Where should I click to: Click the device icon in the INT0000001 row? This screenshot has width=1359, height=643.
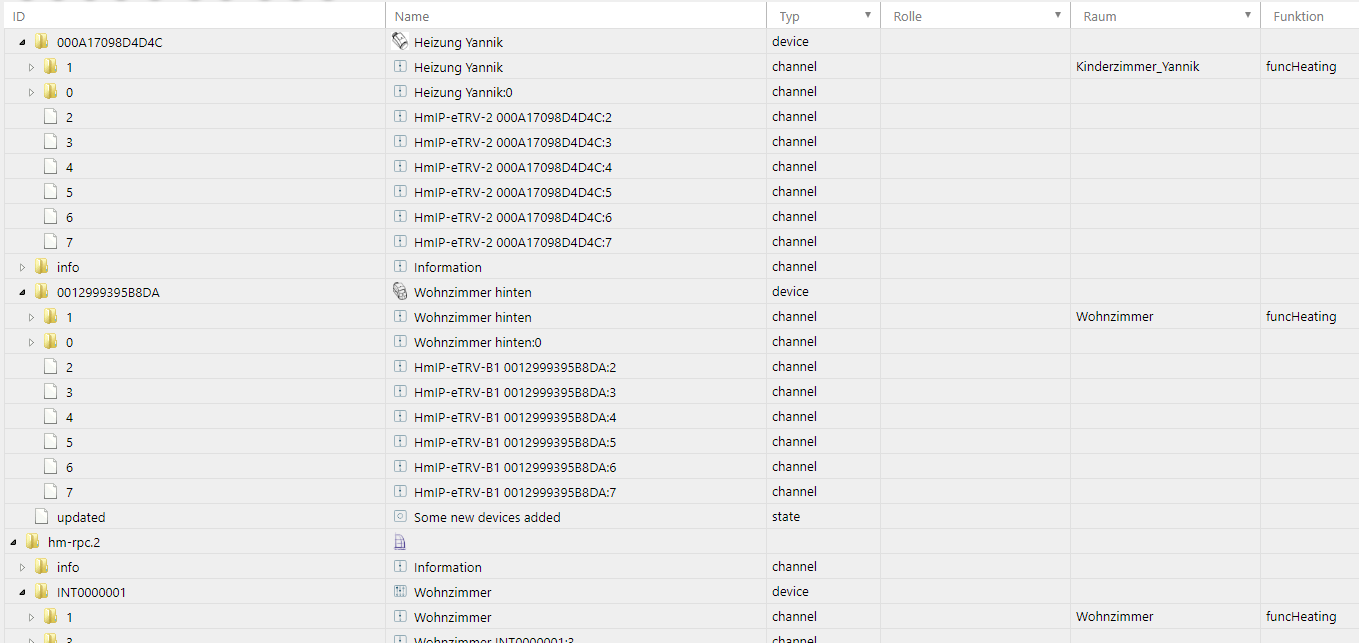(400, 592)
